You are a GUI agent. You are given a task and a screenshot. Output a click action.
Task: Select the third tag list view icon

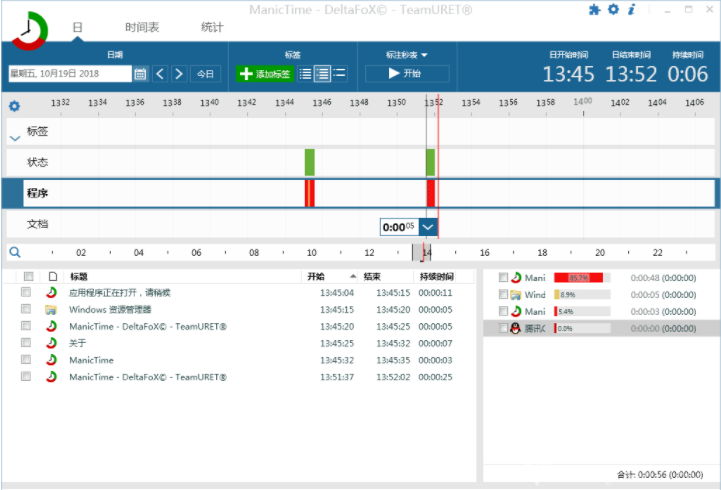tap(339, 74)
